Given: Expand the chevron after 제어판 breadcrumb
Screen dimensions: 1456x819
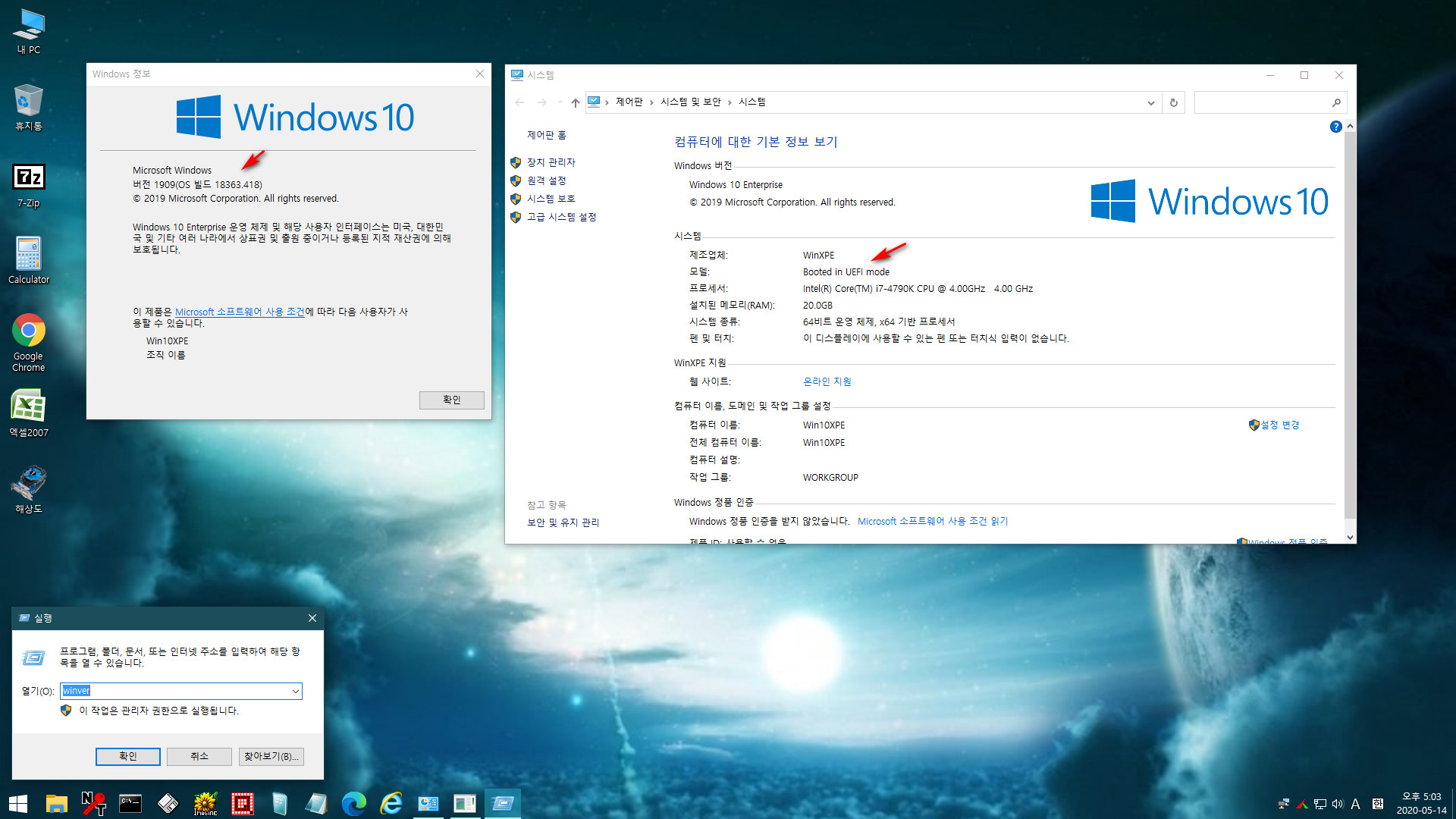Looking at the screenshot, I should pos(651,102).
